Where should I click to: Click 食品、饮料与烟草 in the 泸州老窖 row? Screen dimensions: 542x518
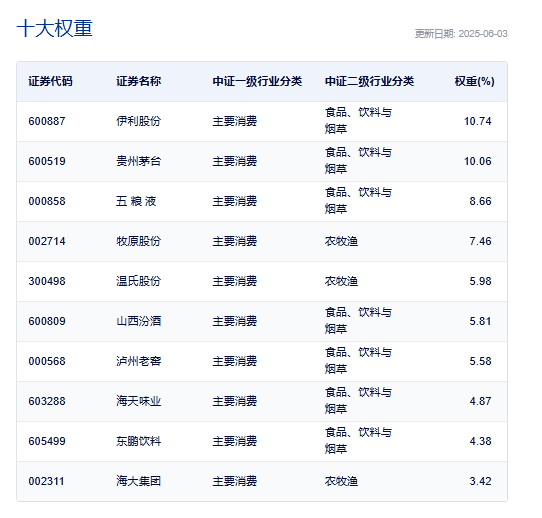[358, 361]
